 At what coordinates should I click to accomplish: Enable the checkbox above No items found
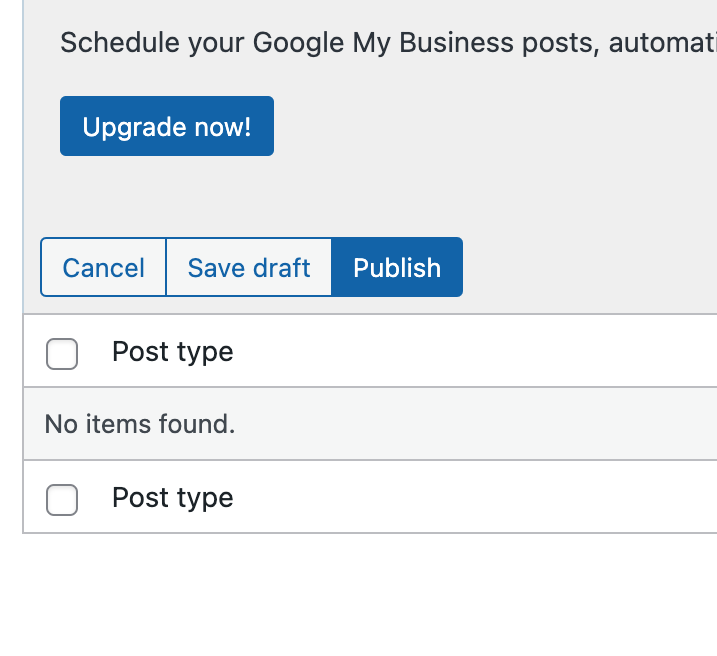(x=62, y=353)
